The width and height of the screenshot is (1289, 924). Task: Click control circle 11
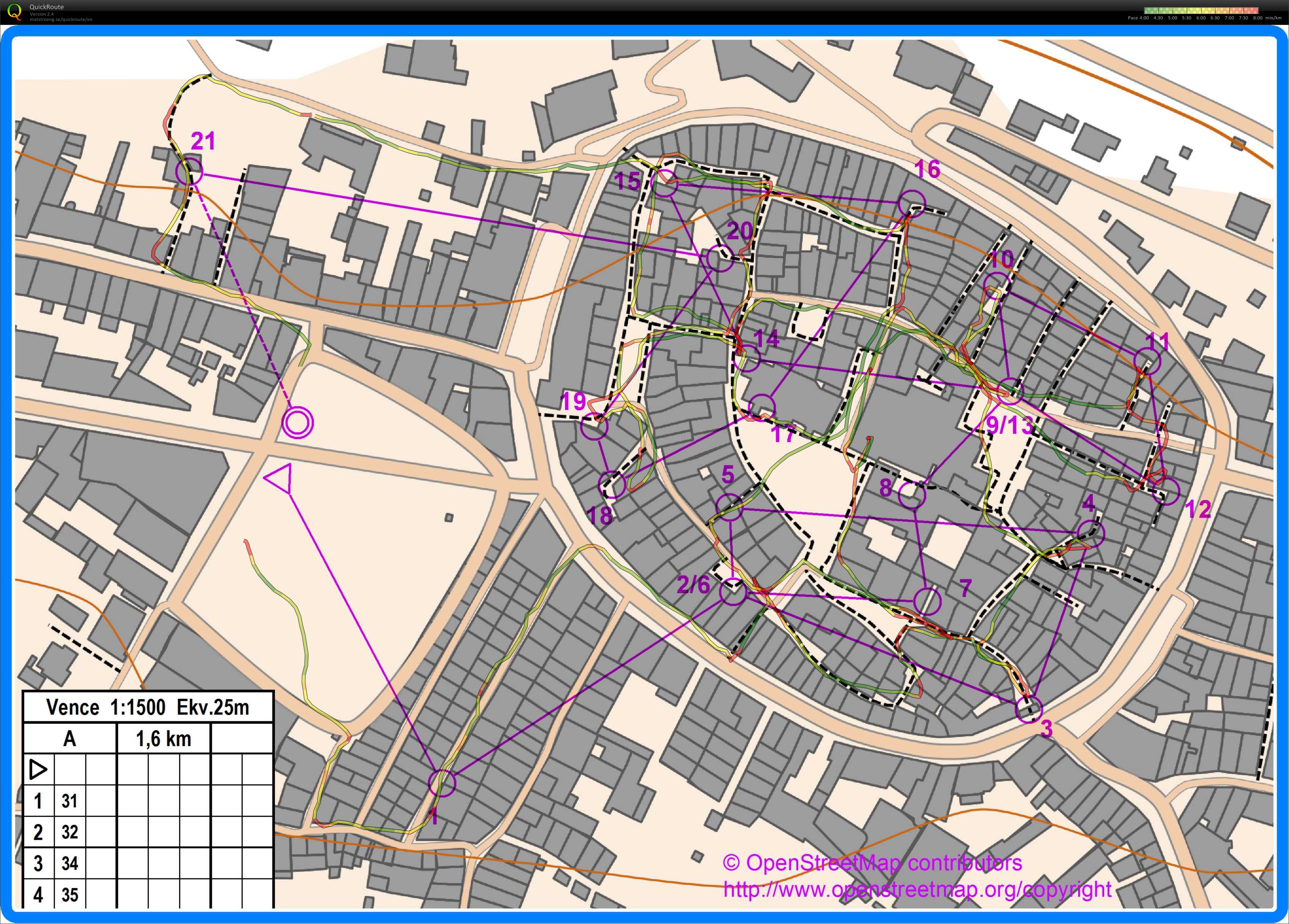[x=1147, y=361]
